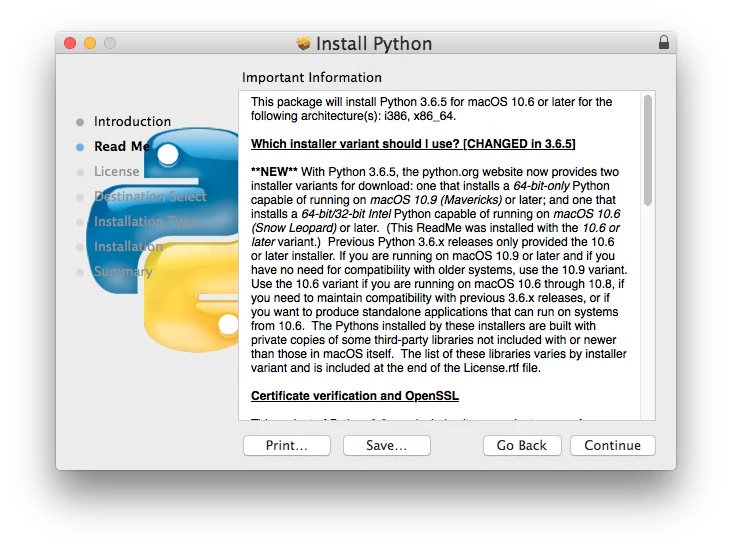
Task: Select the License step in sidebar
Action: pos(116,171)
